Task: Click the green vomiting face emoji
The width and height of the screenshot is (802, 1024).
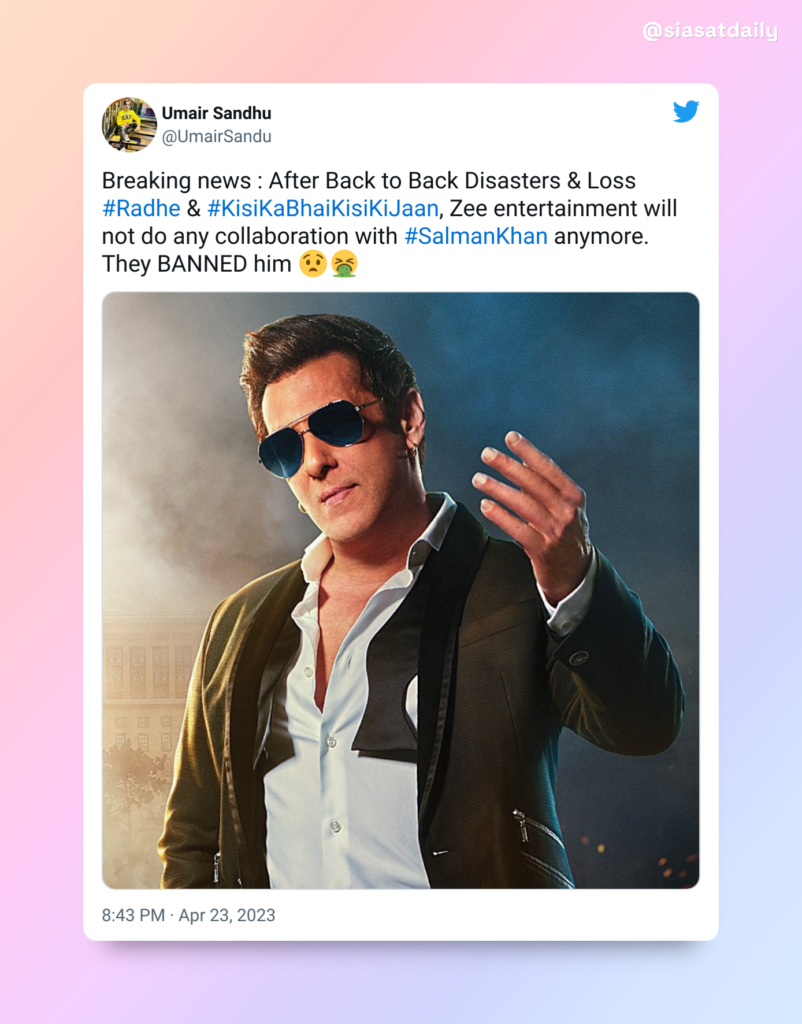Action: 344,264
